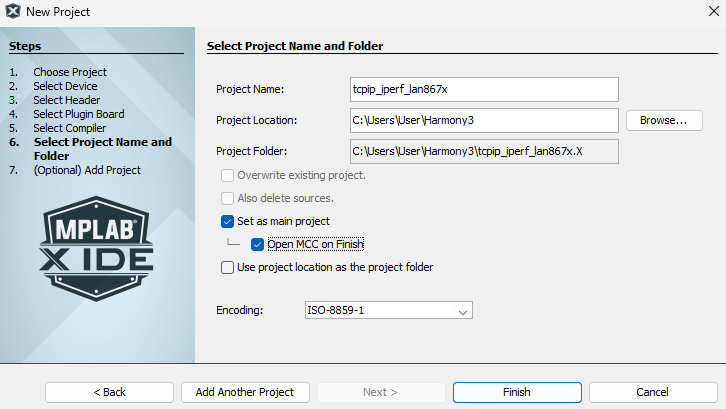Select the Choose Project step
The width and height of the screenshot is (726, 409).
pos(70,72)
